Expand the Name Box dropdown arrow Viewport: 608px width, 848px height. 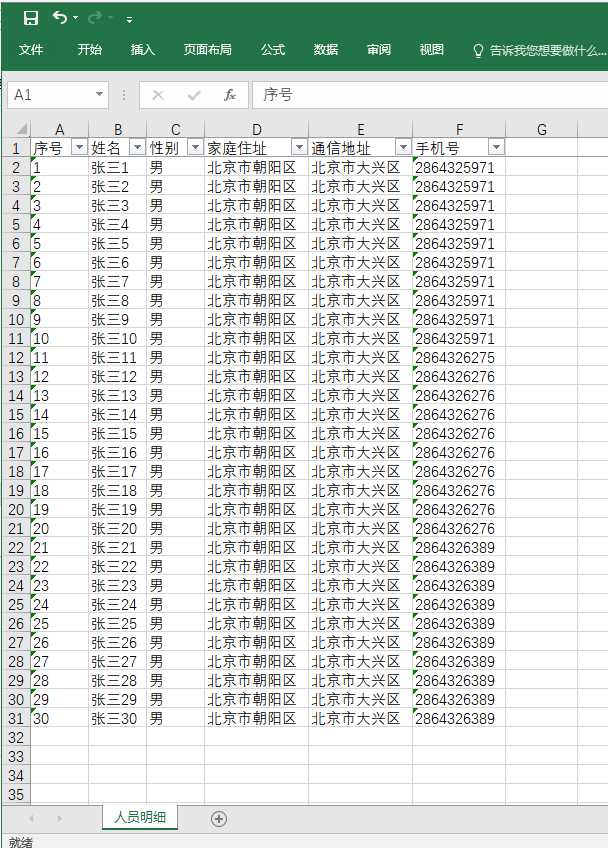(100, 95)
